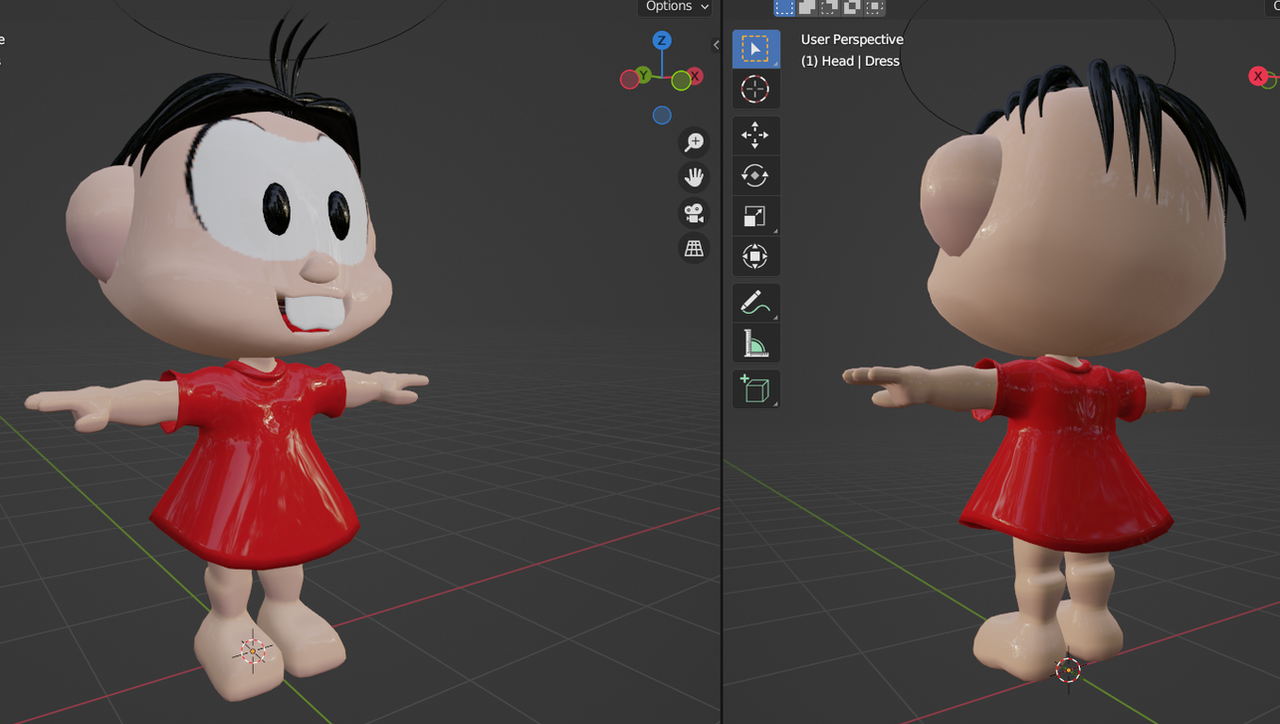Choose the Measure tool

755,343
